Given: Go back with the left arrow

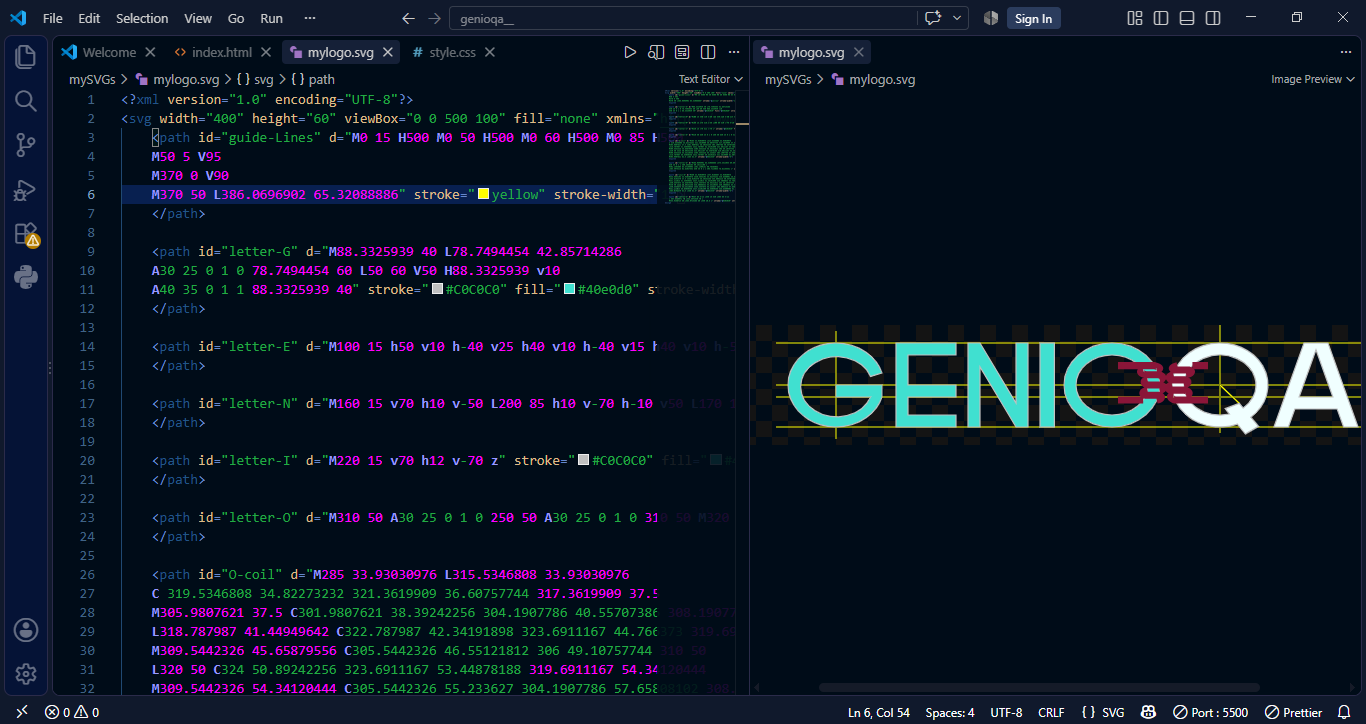Looking at the screenshot, I should pyautogui.click(x=408, y=18).
